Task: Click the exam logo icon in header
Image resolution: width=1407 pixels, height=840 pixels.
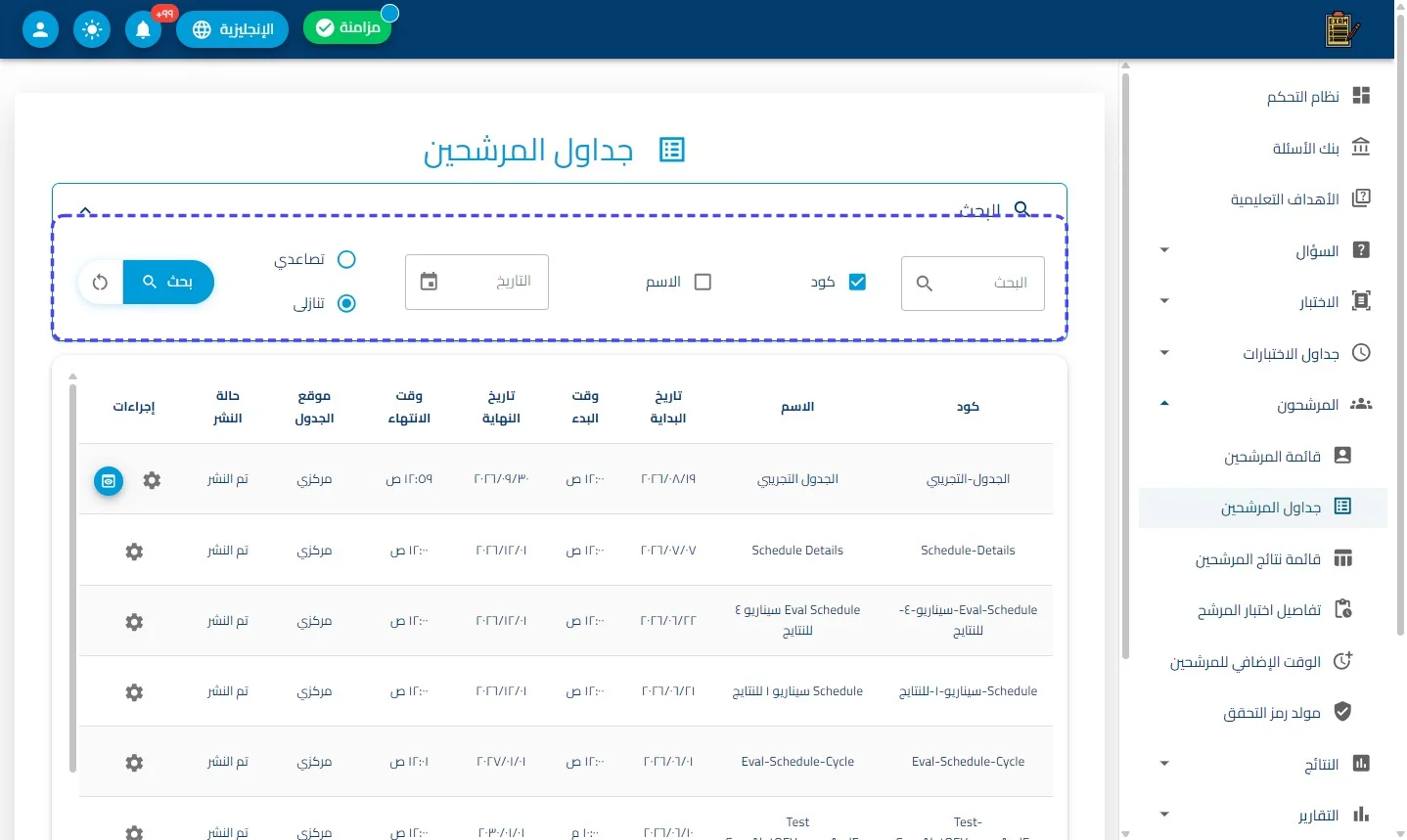Action: point(1341,29)
